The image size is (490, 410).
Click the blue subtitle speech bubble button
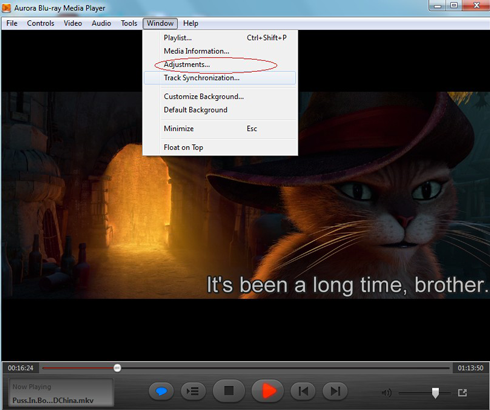coord(161,391)
